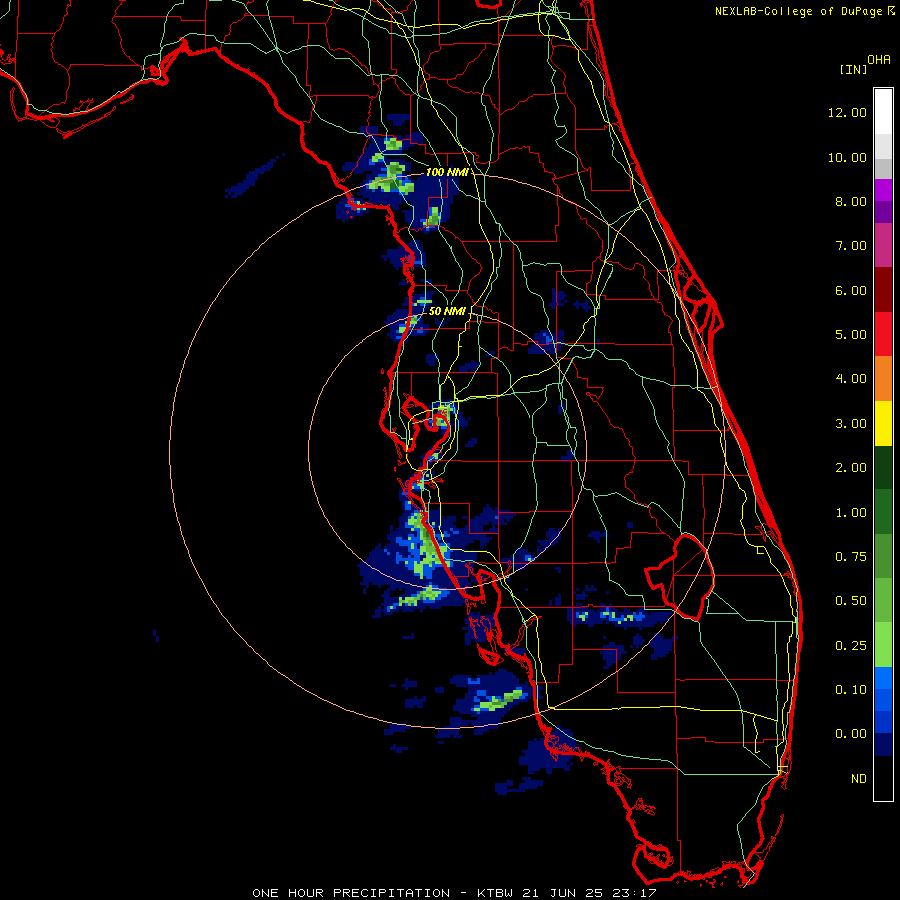This screenshot has height=900, width=900.
Task: Click the 12.00 legend value label
Action: (x=847, y=112)
